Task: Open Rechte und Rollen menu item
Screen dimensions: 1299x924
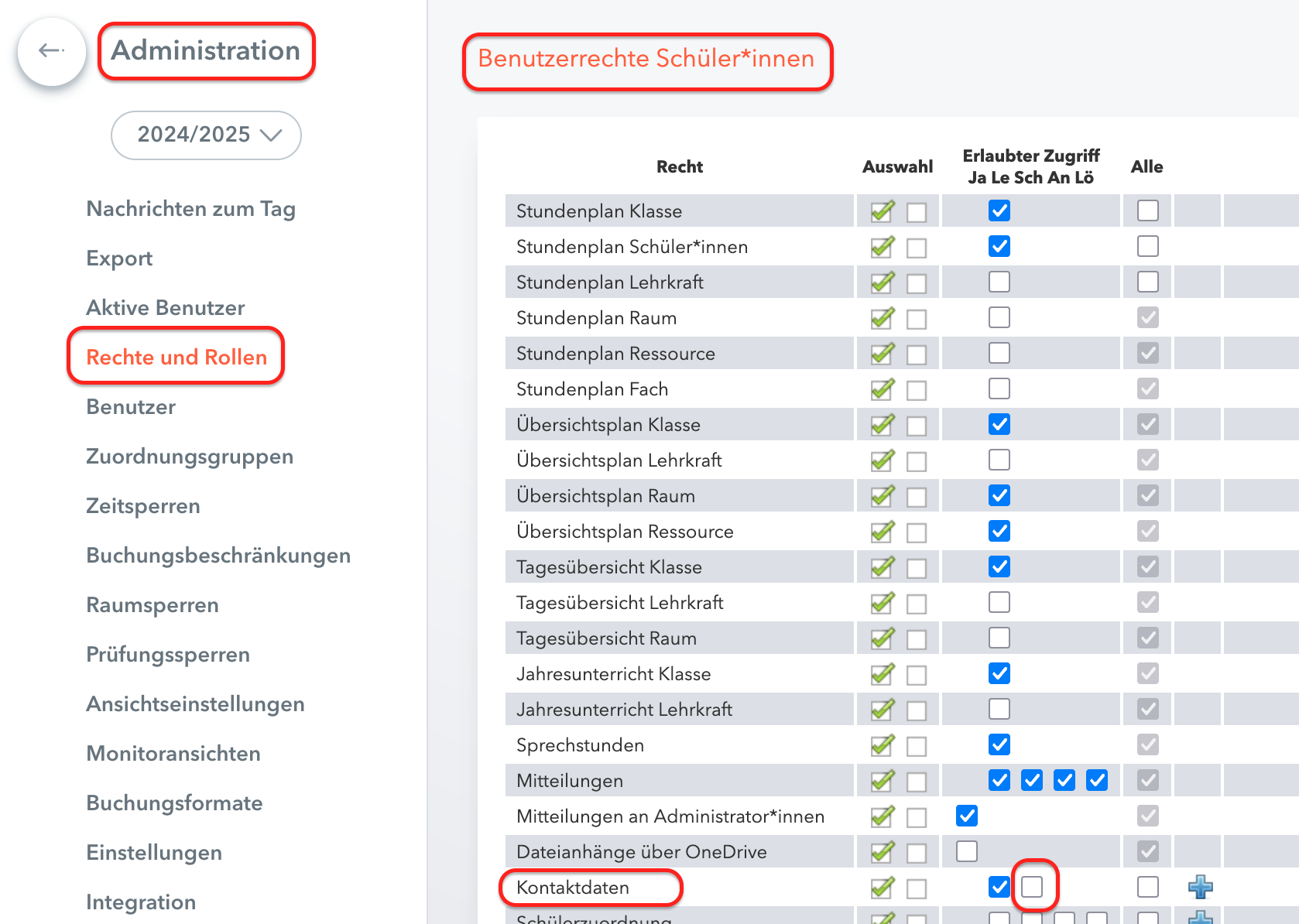Action: (x=177, y=357)
